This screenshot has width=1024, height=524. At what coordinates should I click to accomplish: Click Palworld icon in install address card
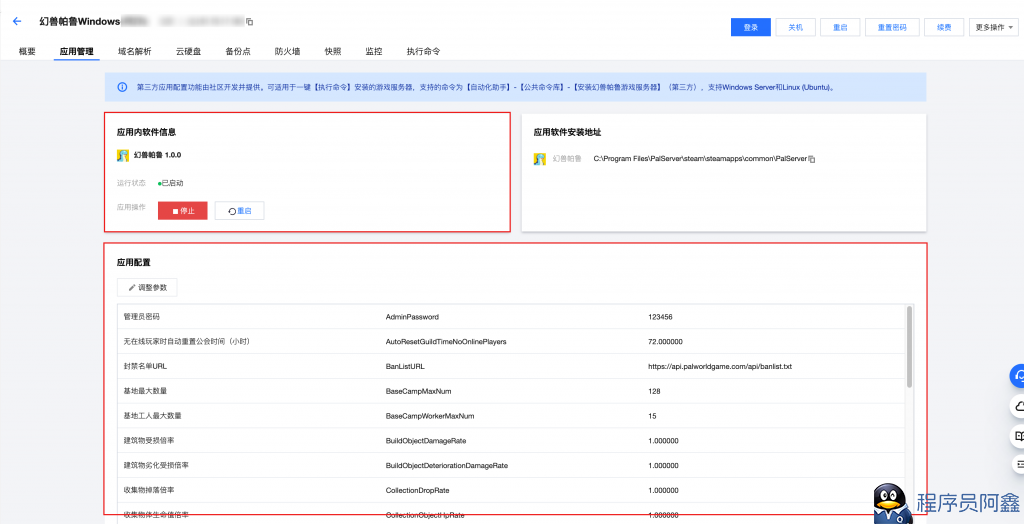(539, 159)
